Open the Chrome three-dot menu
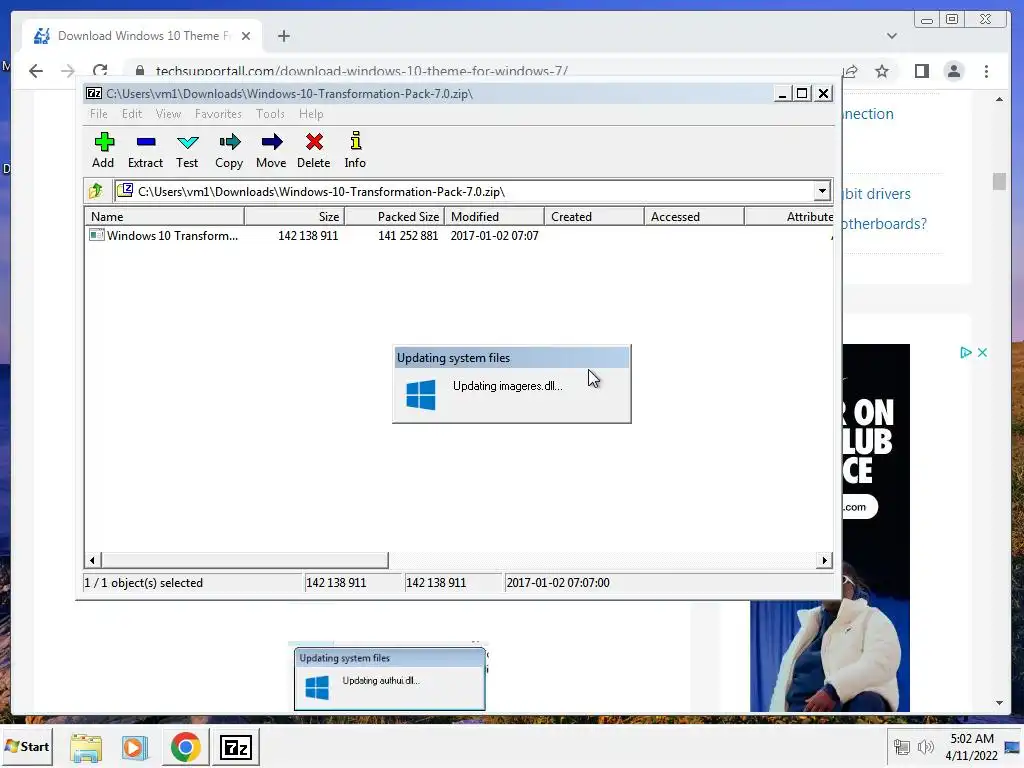 point(986,71)
